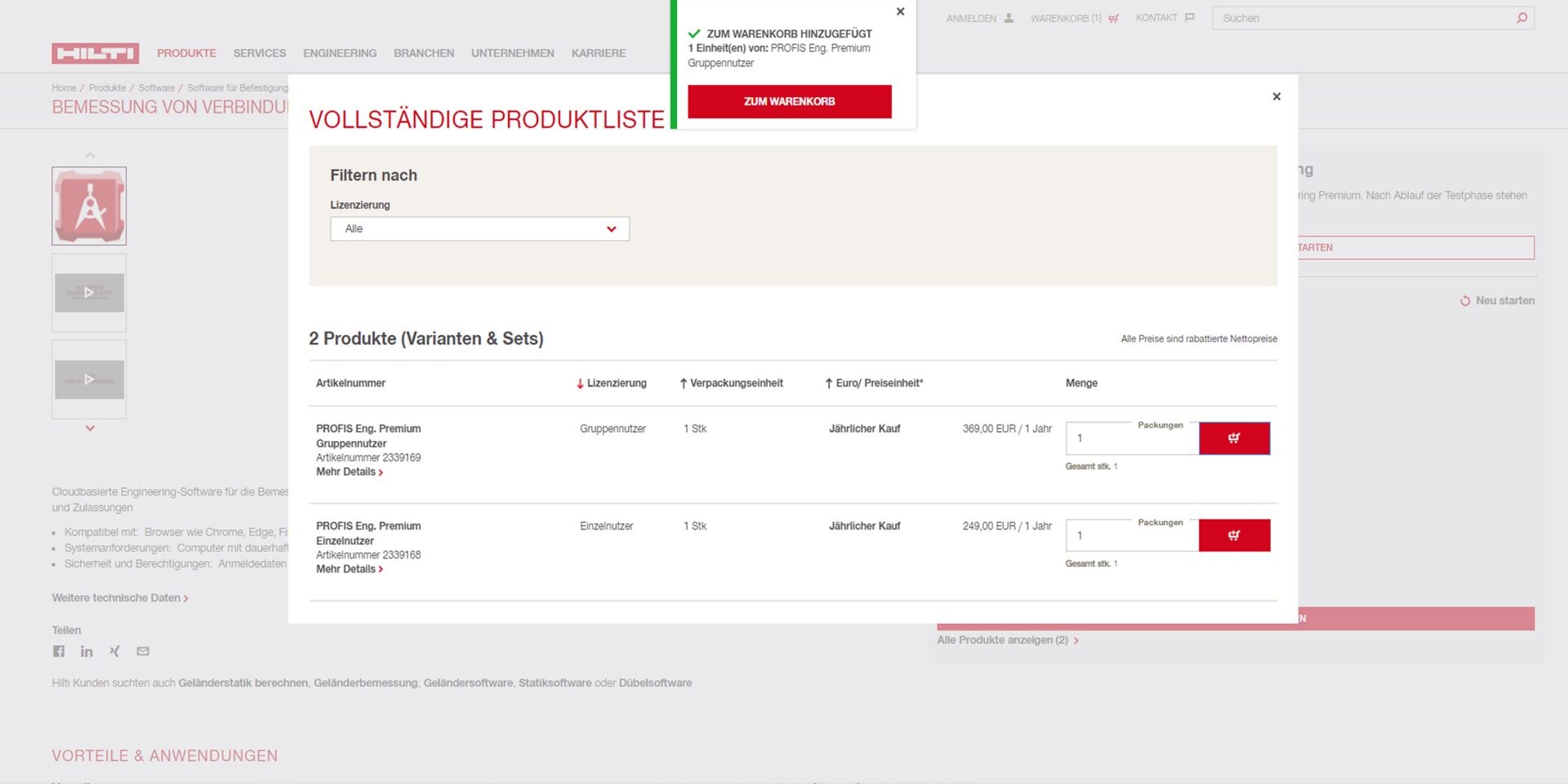Click ANMELDEN login link
The height and width of the screenshot is (784, 1568).
click(x=979, y=18)
